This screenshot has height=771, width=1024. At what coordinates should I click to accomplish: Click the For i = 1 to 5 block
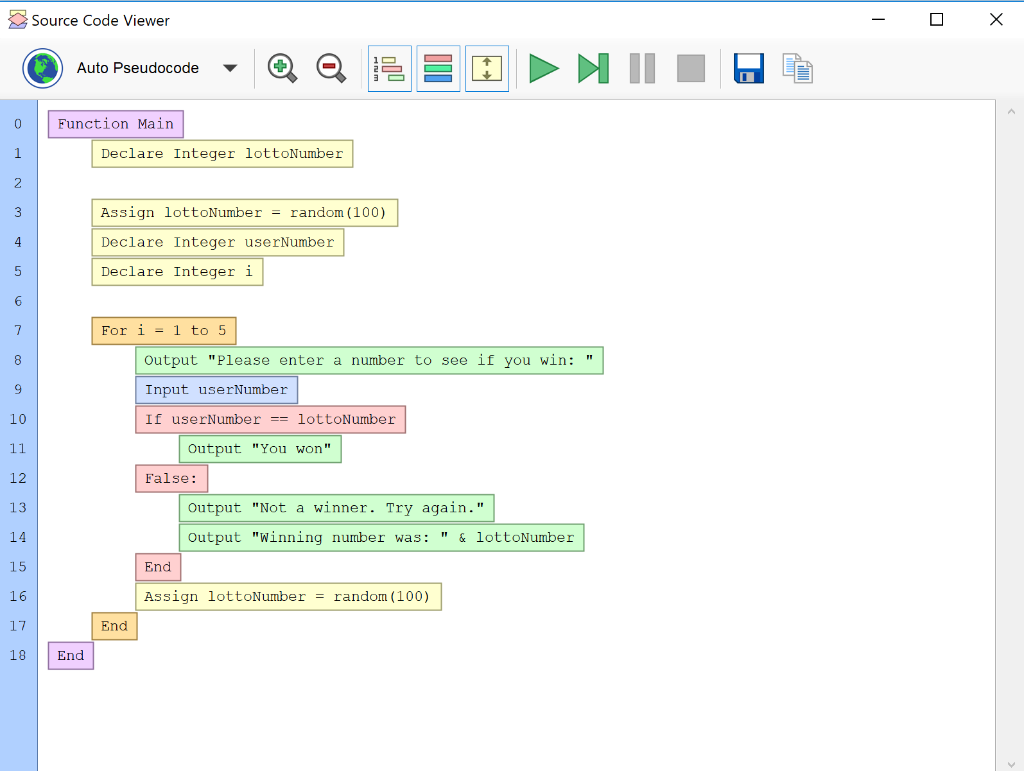point(164,331)
